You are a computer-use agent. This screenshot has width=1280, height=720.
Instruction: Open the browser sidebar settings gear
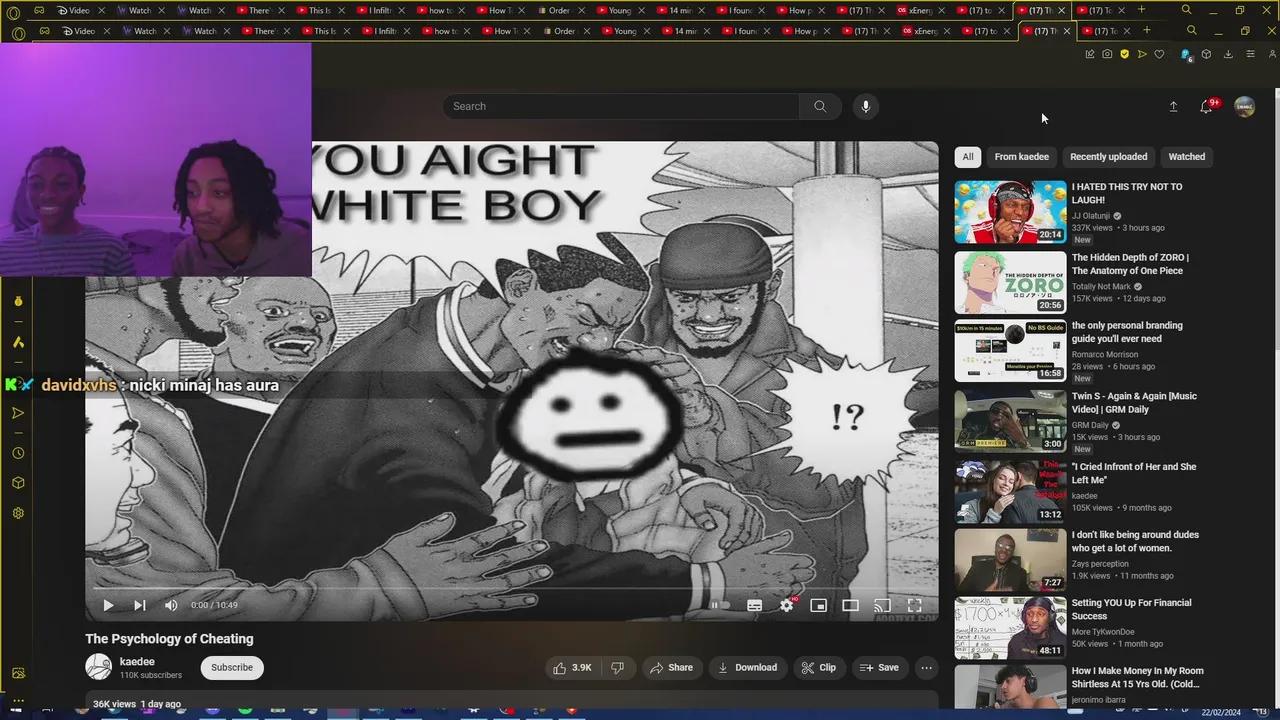(x=18, y=513)
